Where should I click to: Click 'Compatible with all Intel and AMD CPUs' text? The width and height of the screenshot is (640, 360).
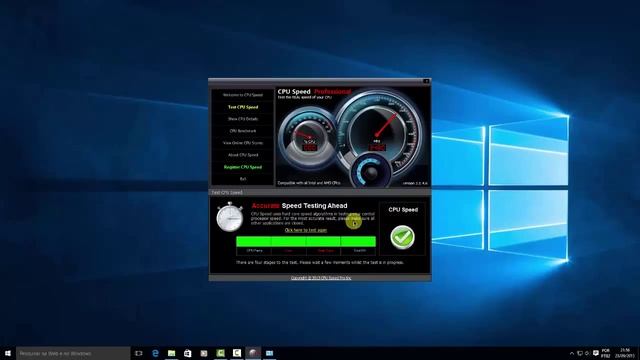309,183
